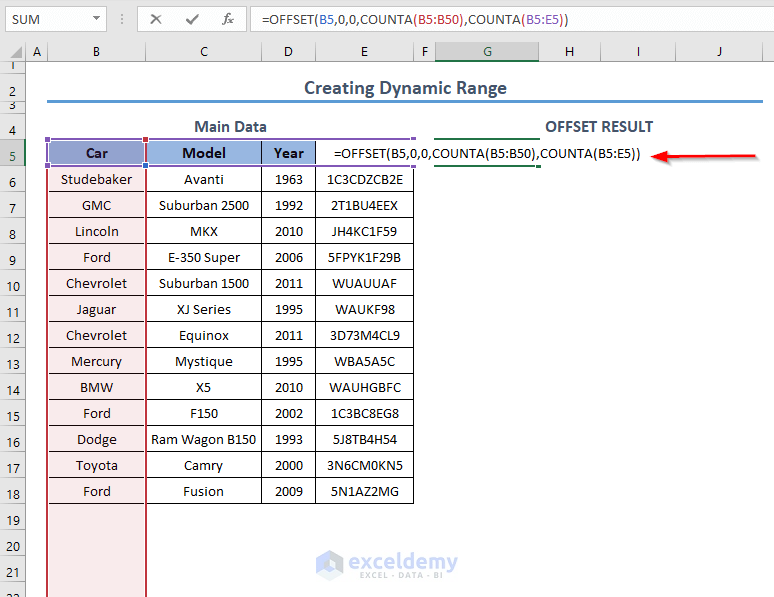774x597 pixels.
Task: Click the Ram Wagon B150 cell
Action: (204, 439)
